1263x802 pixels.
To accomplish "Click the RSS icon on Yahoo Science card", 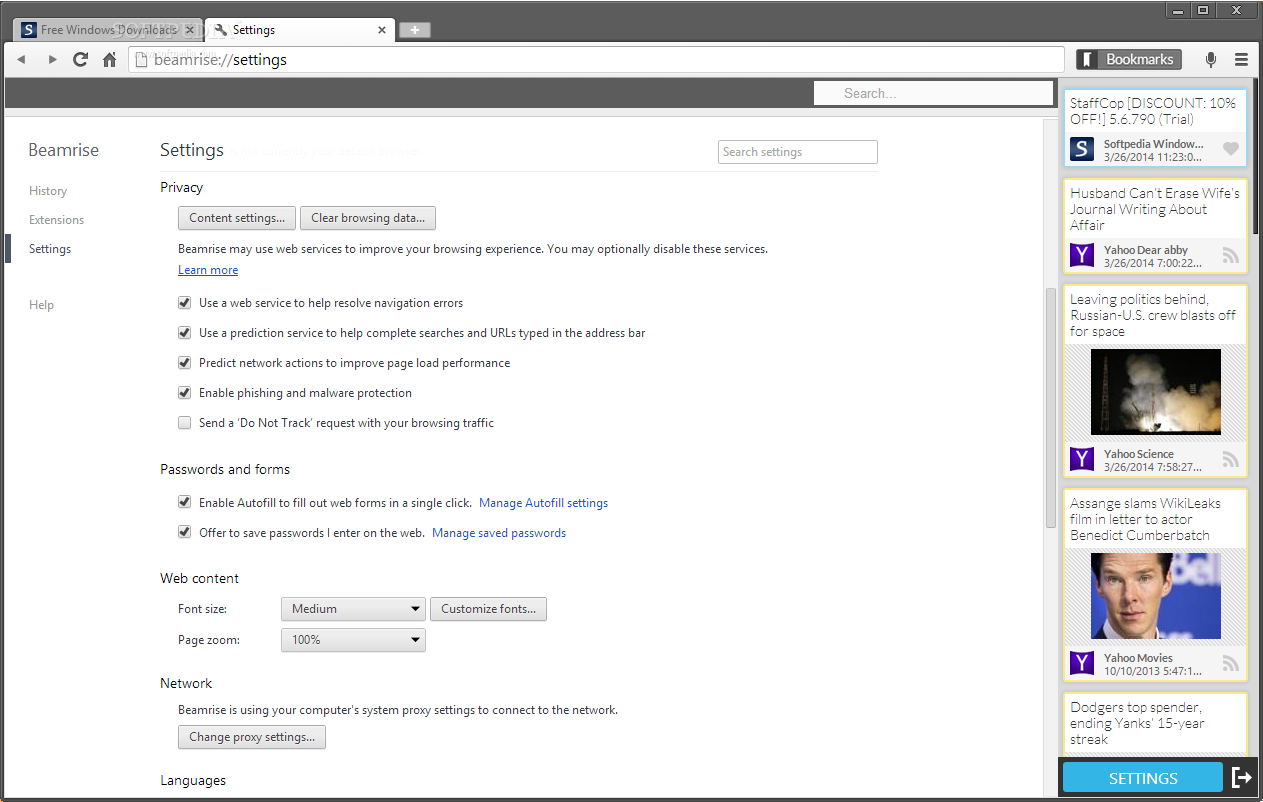I will click(x=1231, y=459).
